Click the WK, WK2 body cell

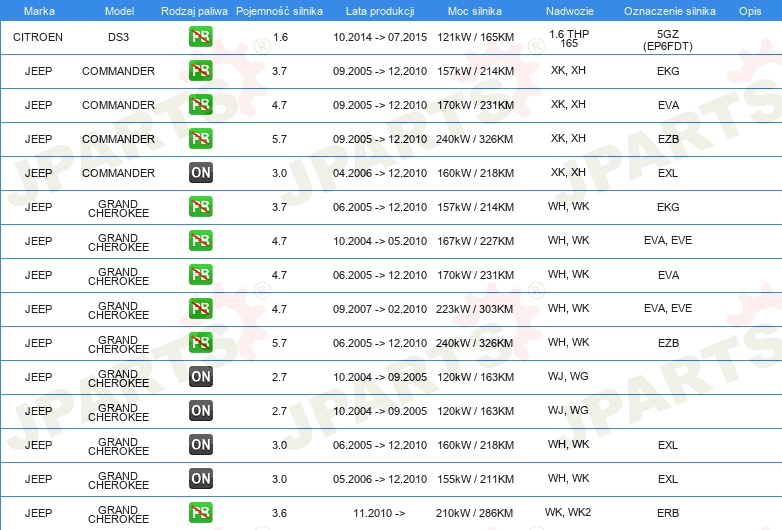click(x=568, y=512)
